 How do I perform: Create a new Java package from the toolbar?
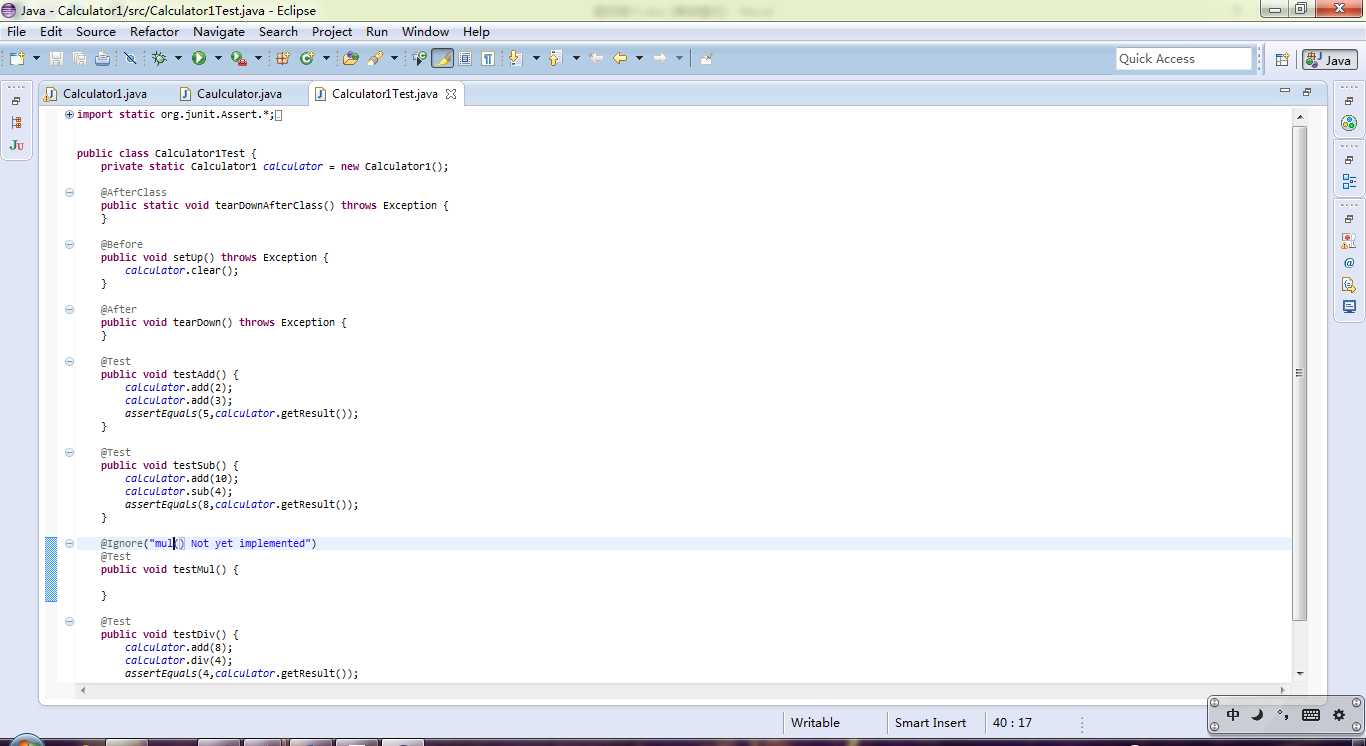coord(283,59)
